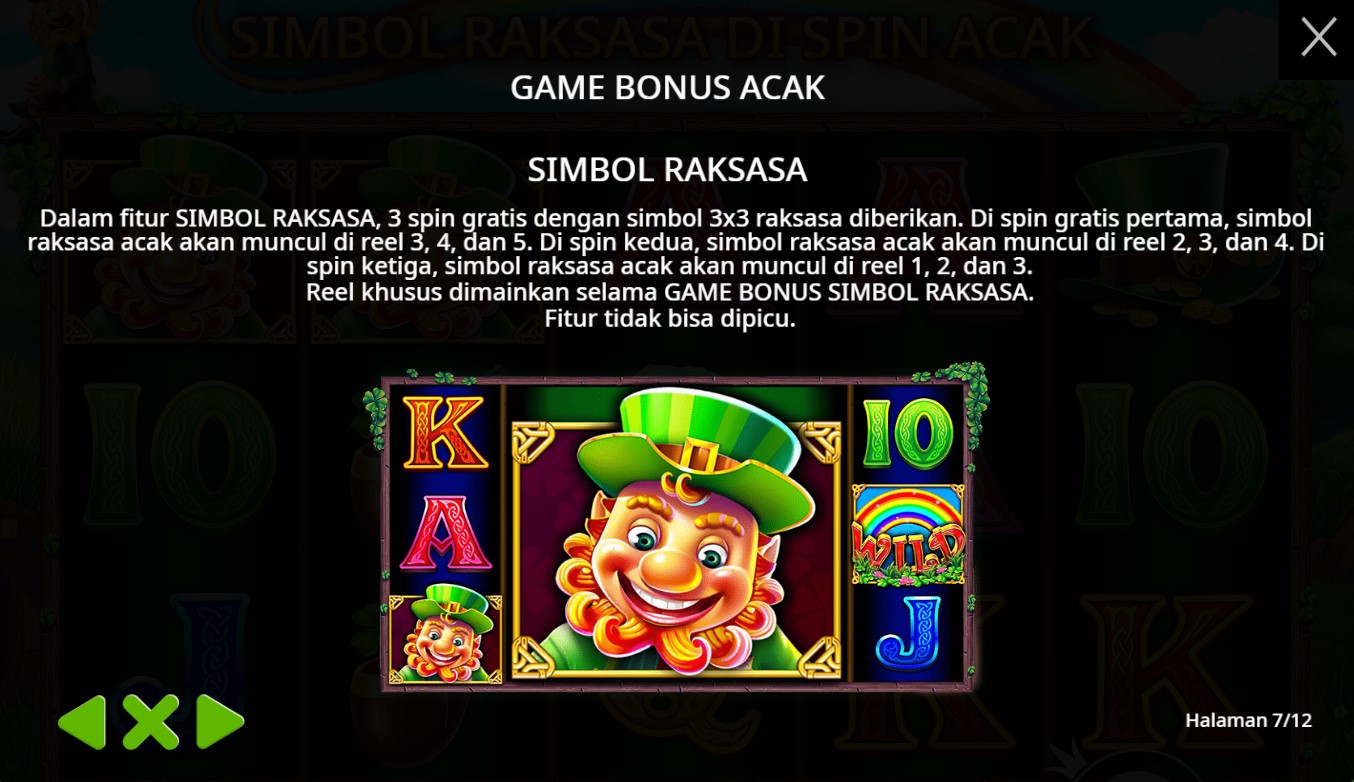Screen dimensions: 1354x782
Task: Click the 'Reel khusus dimainkan' sentence
Action: click(x=670, y=293)
